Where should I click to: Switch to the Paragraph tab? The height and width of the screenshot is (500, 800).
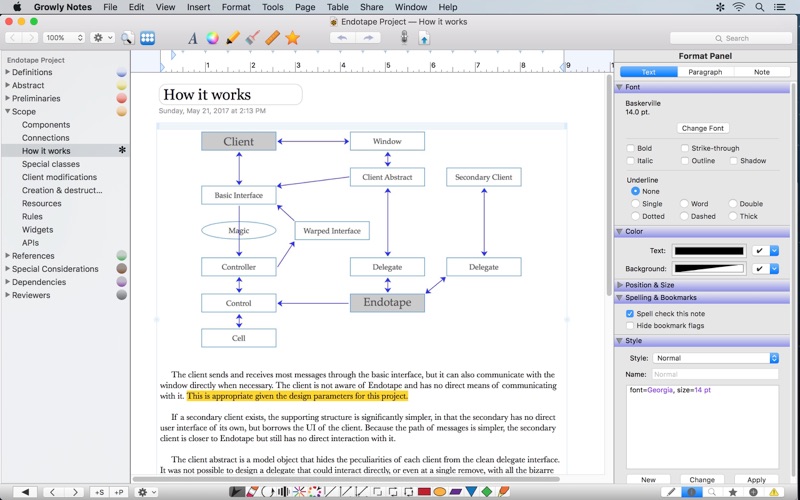[x=705, y=72]
